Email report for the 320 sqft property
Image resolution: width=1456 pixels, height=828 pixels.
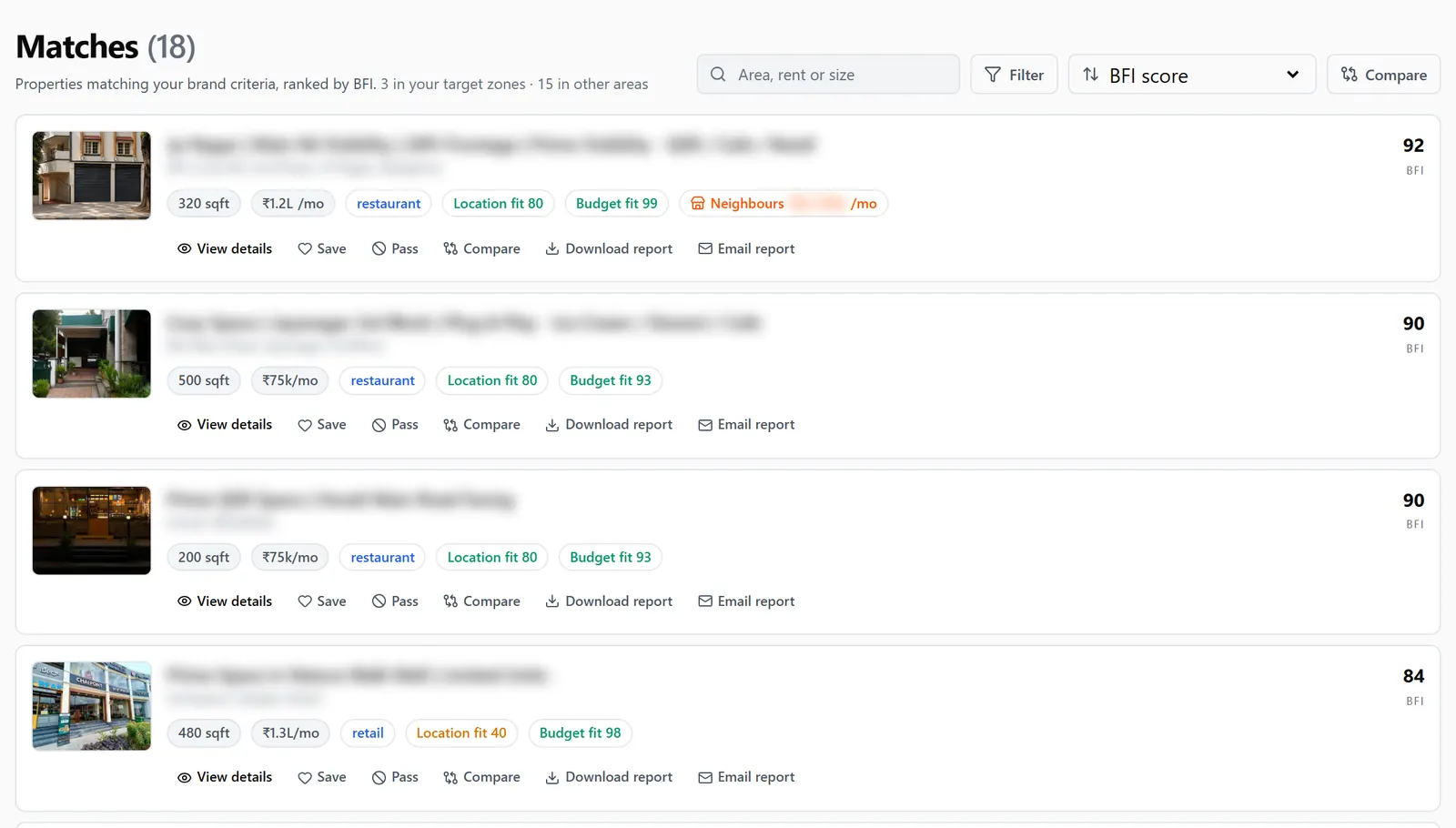[x=746, y=248]
